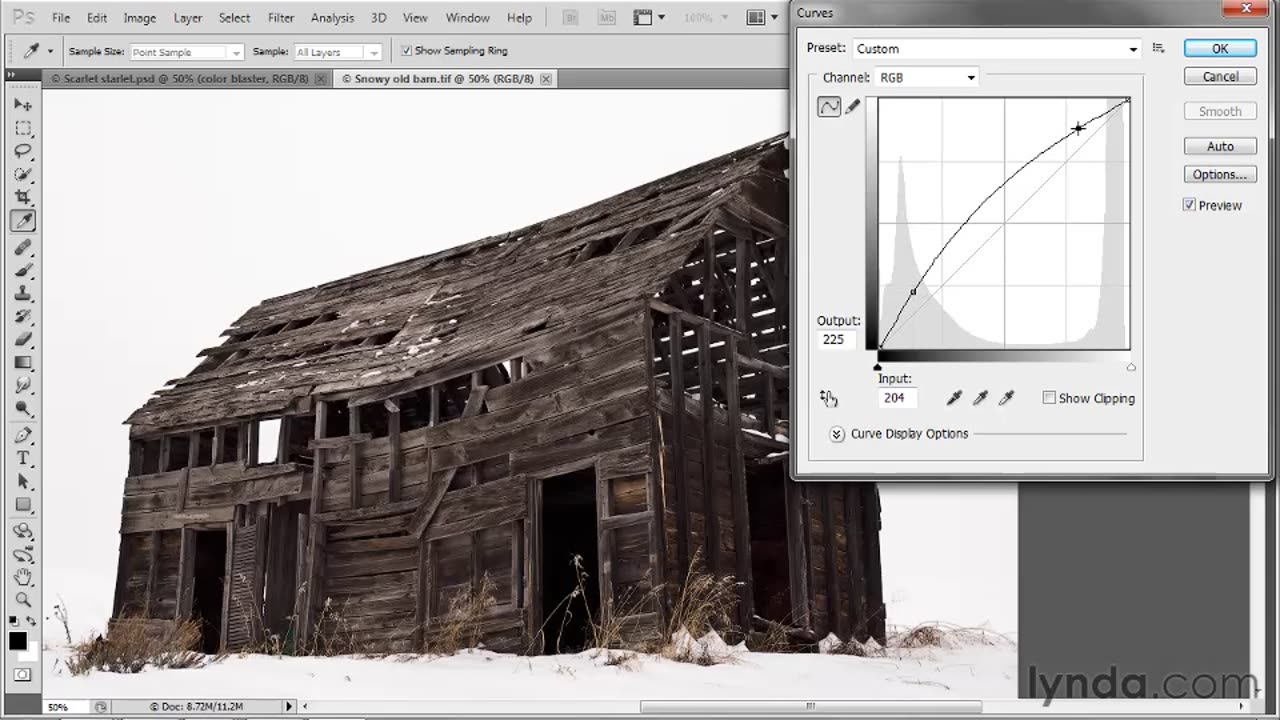Toggle Quick Mask mode
This screenshot has height=720, width=1280.
22,675
